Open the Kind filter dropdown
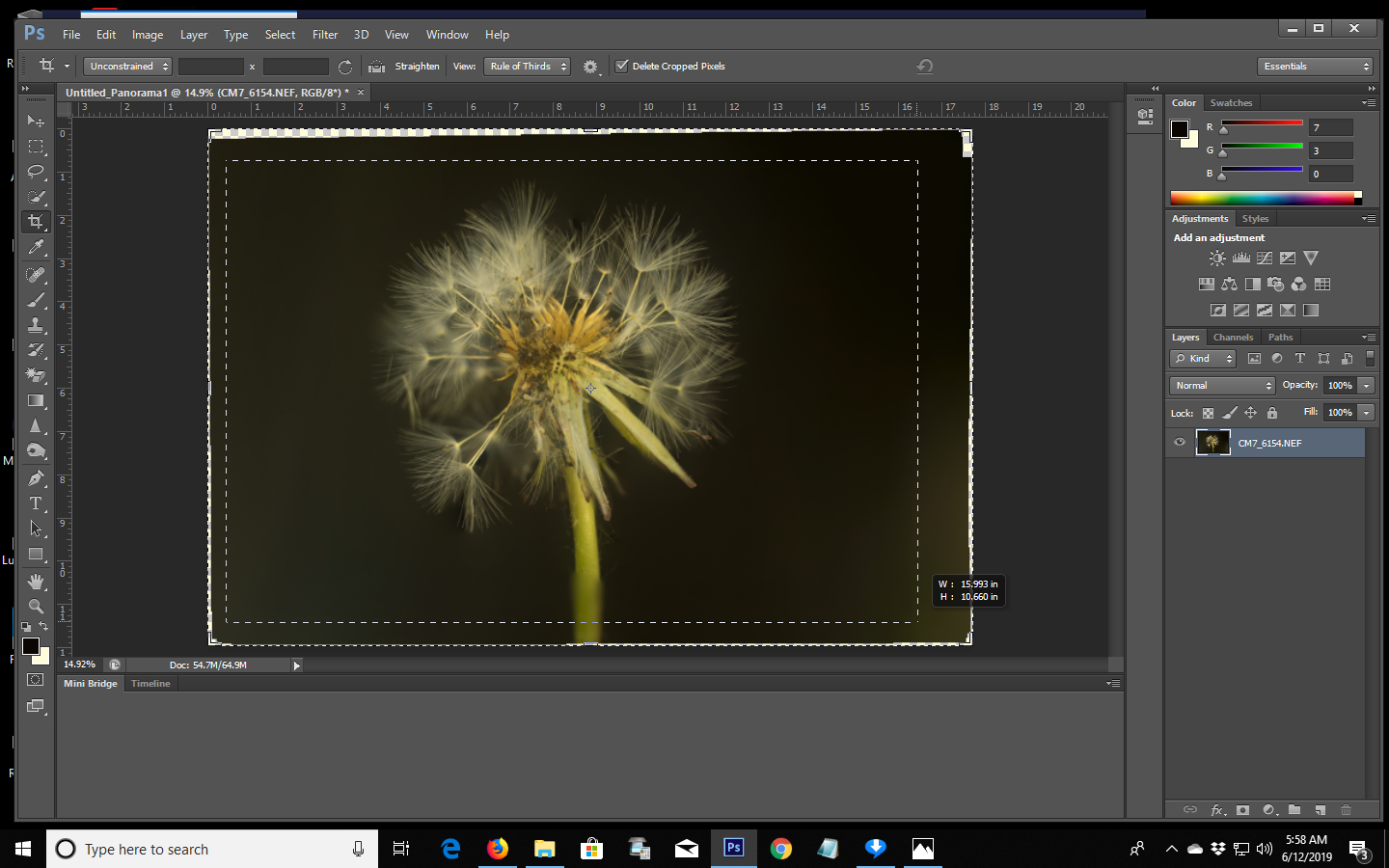 pos(1203,359)
